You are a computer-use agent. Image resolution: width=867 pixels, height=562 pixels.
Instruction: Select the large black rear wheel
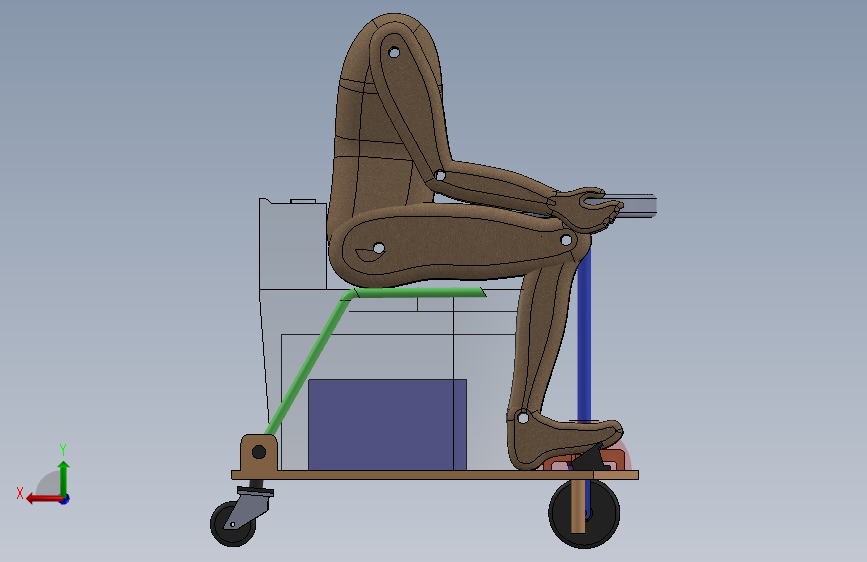pyautogui.click(x=603, y=513)
